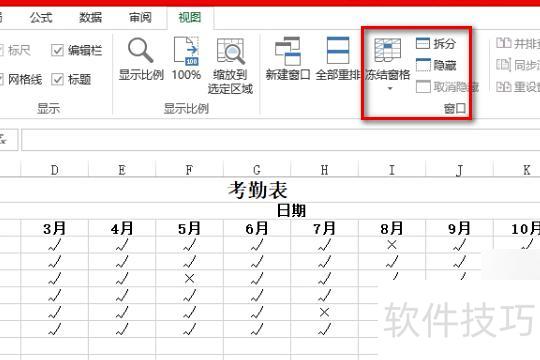Toggle the 标题 headings checkbox
Screen dimensions: 540x360
point(57,80)
